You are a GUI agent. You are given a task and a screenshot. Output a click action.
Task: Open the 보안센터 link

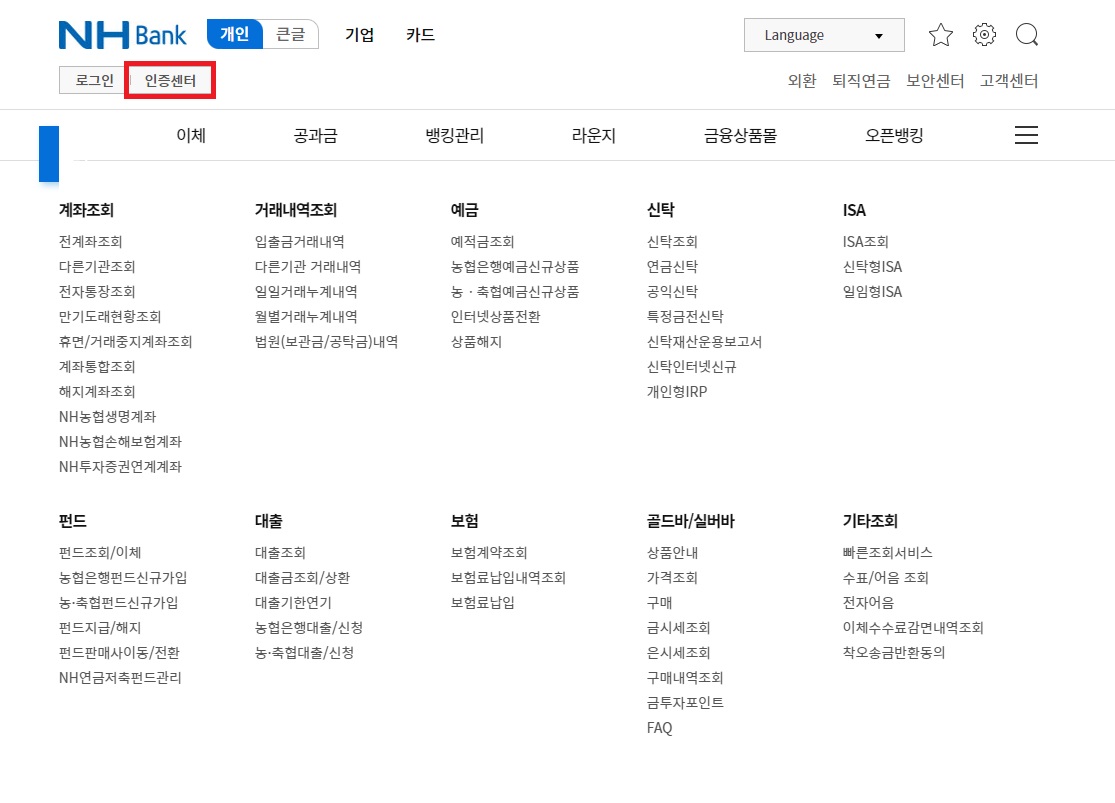935,81
